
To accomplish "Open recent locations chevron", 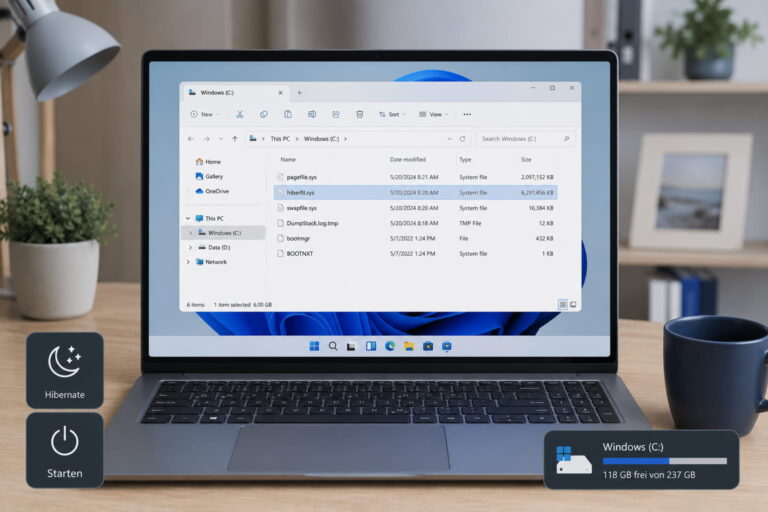I will tap(221, 139).
